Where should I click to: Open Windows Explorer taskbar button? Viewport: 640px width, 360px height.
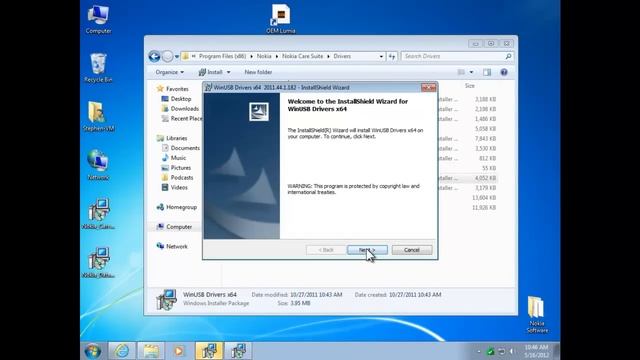[x=151, y=351]
